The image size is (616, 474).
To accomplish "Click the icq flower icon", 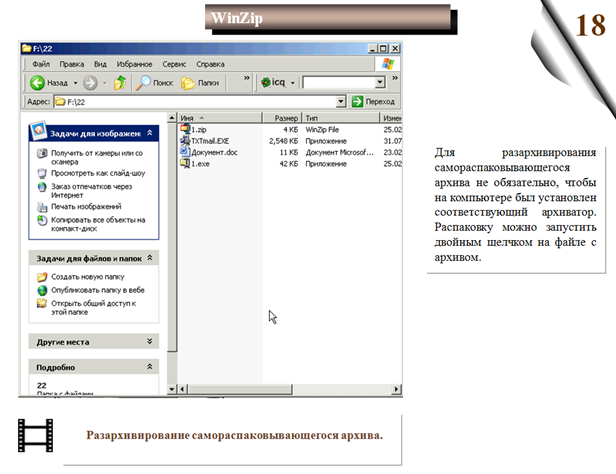I will (x=266, y=82).
